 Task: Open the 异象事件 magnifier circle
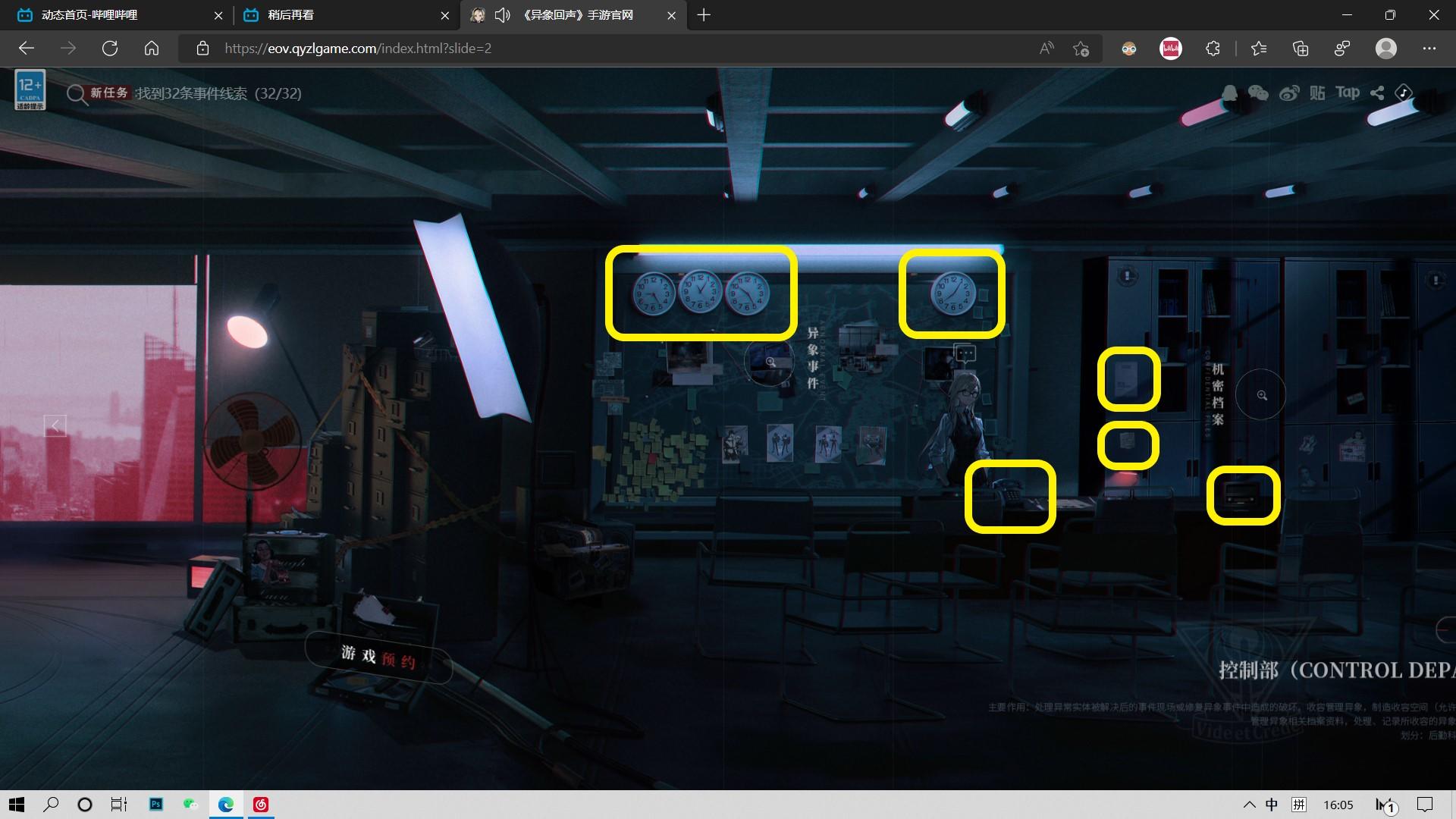click(770, 362)
